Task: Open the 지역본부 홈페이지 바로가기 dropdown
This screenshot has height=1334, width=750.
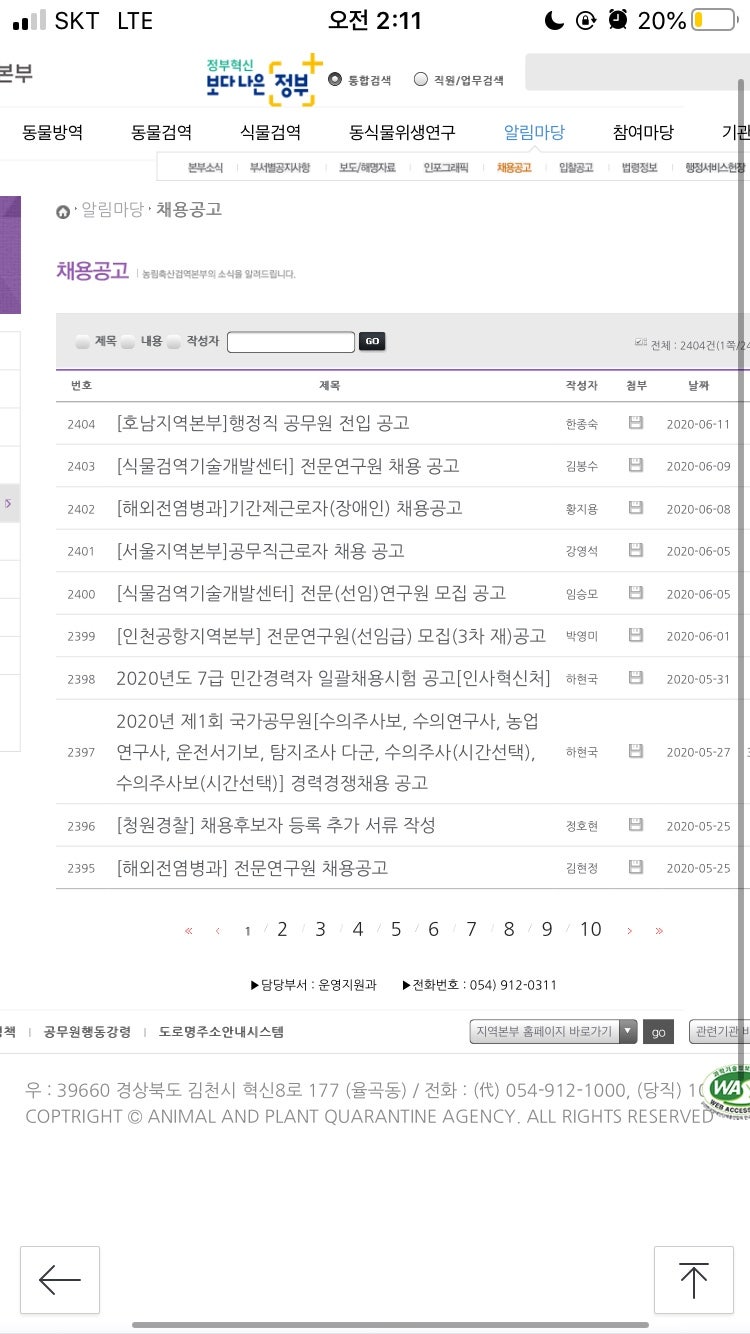Action: click(x=553, y=1032)
